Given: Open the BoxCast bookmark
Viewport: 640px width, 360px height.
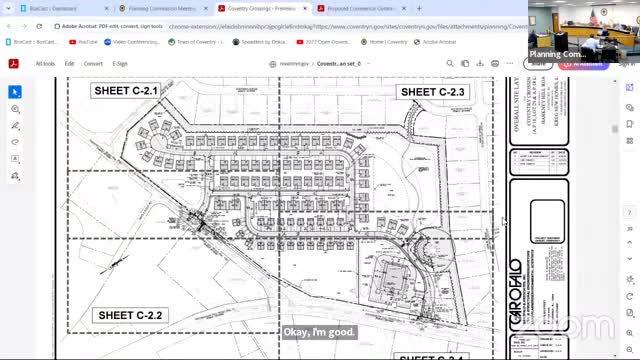Looking at the screenshot, I should pyautogui.click(x=32, y=42).
